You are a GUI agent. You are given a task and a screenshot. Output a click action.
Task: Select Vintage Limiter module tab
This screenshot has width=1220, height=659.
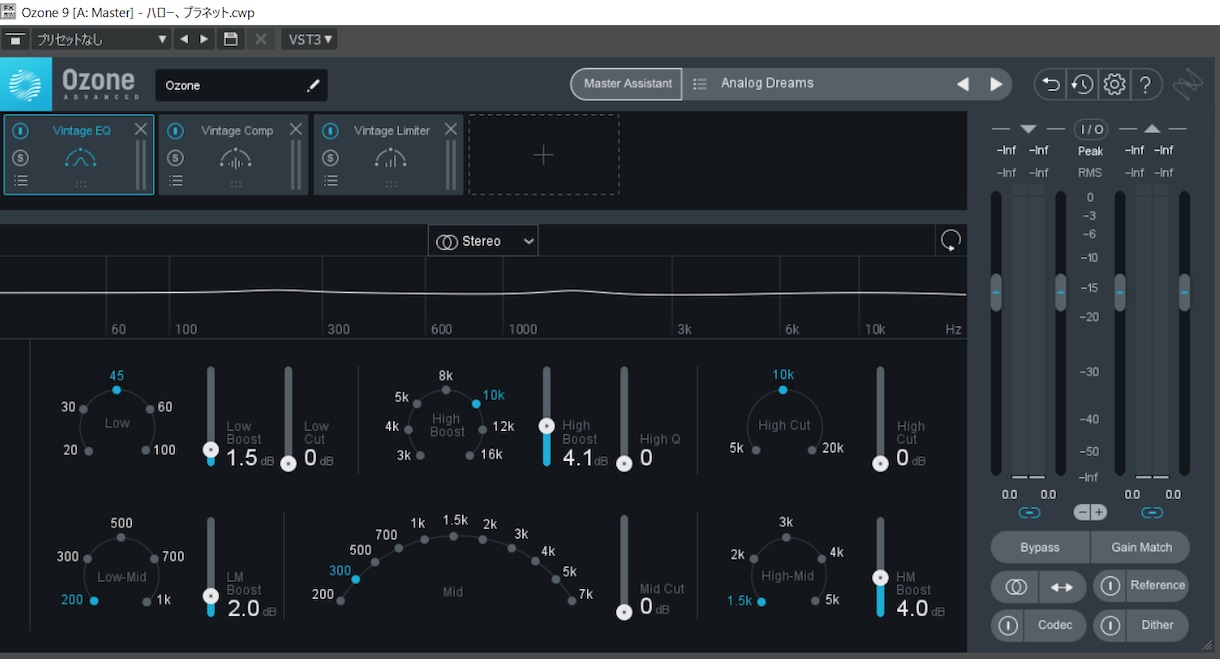pos(389,155)
